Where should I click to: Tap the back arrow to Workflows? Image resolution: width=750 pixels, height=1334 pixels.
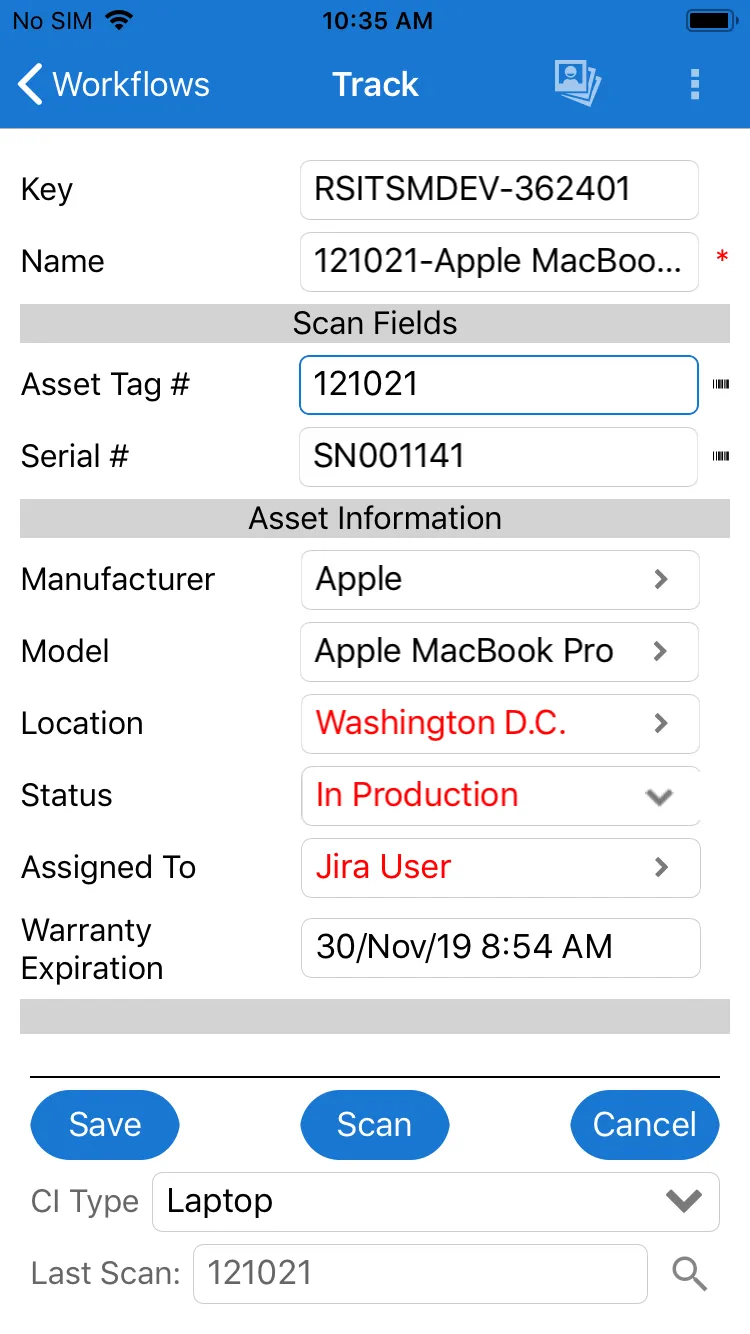tap(31, 84)
